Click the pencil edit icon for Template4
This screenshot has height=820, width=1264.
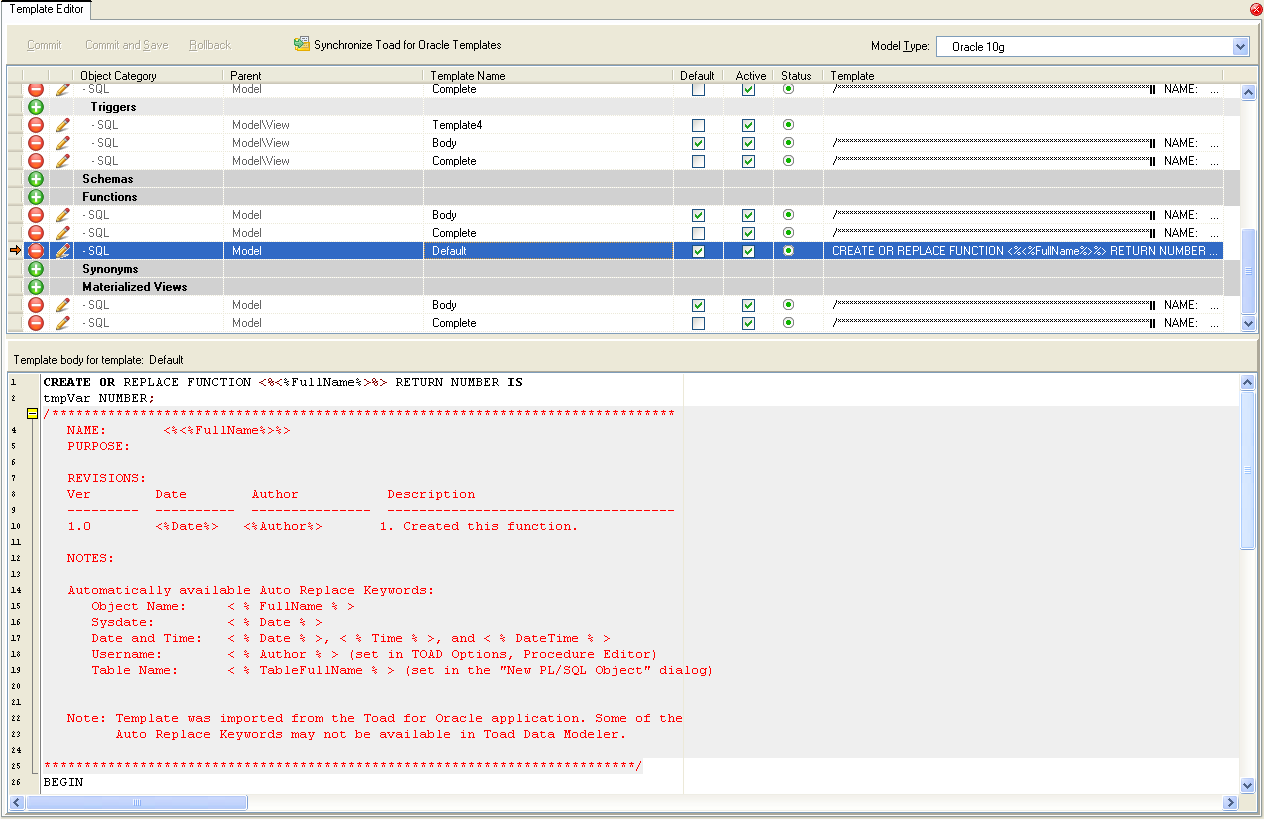(63, 125)
